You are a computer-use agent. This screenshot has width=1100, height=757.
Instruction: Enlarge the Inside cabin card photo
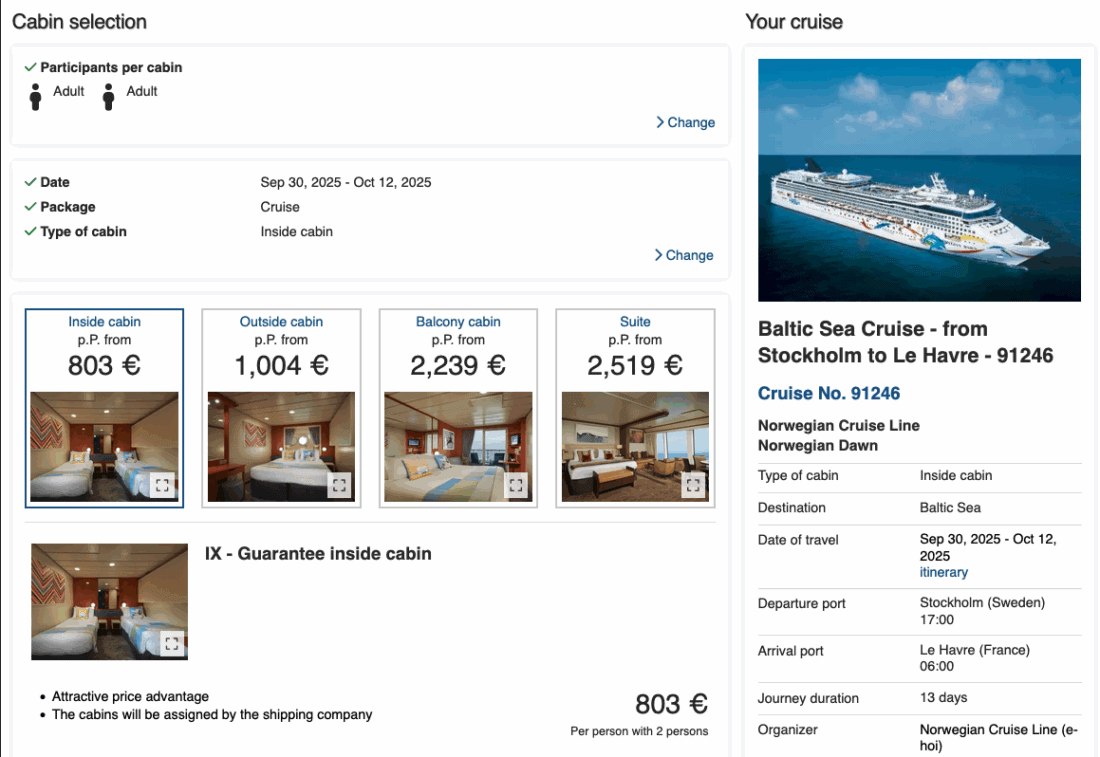coord(163,486)
